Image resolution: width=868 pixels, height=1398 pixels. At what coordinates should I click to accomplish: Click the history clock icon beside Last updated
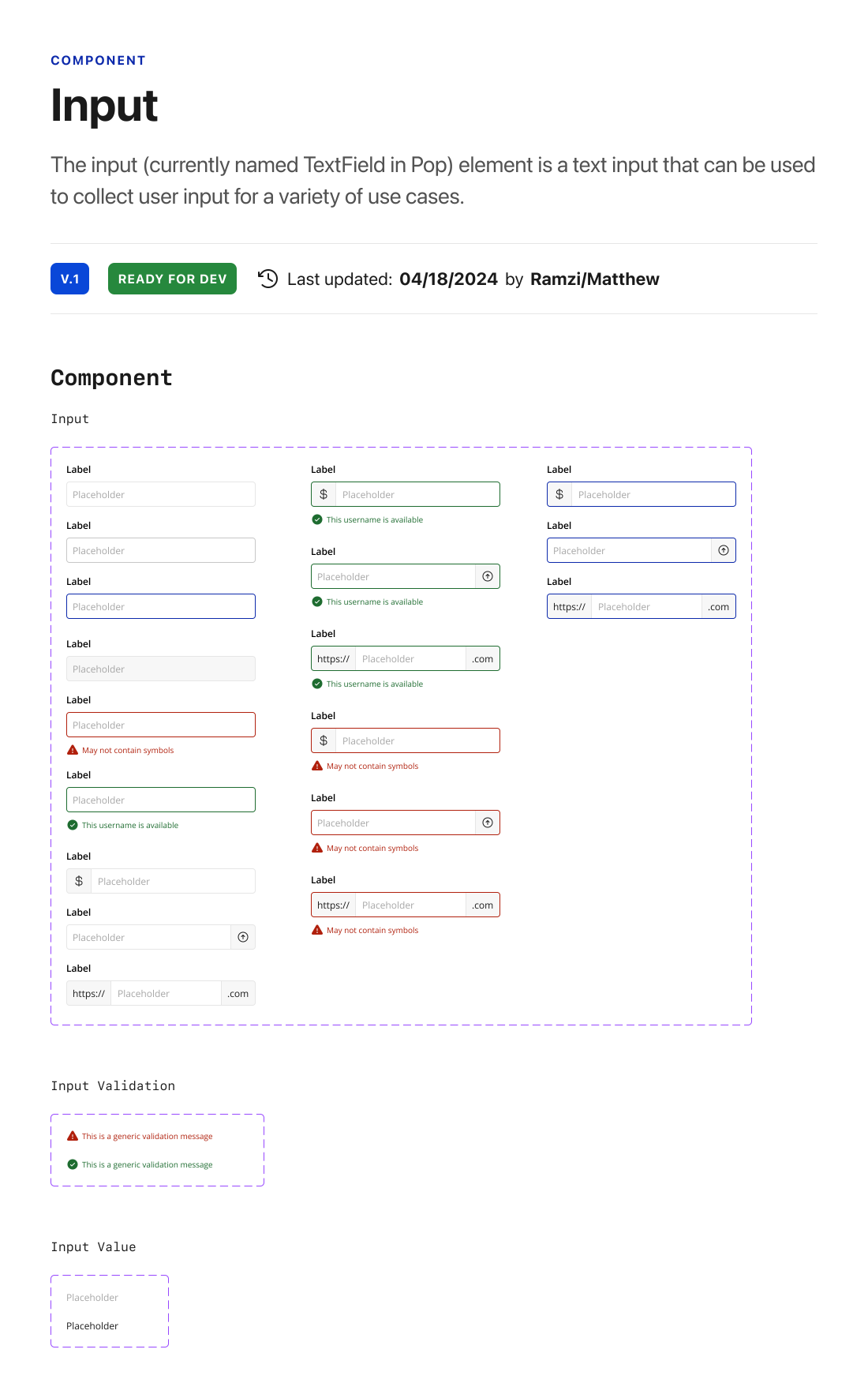(268, 279)
